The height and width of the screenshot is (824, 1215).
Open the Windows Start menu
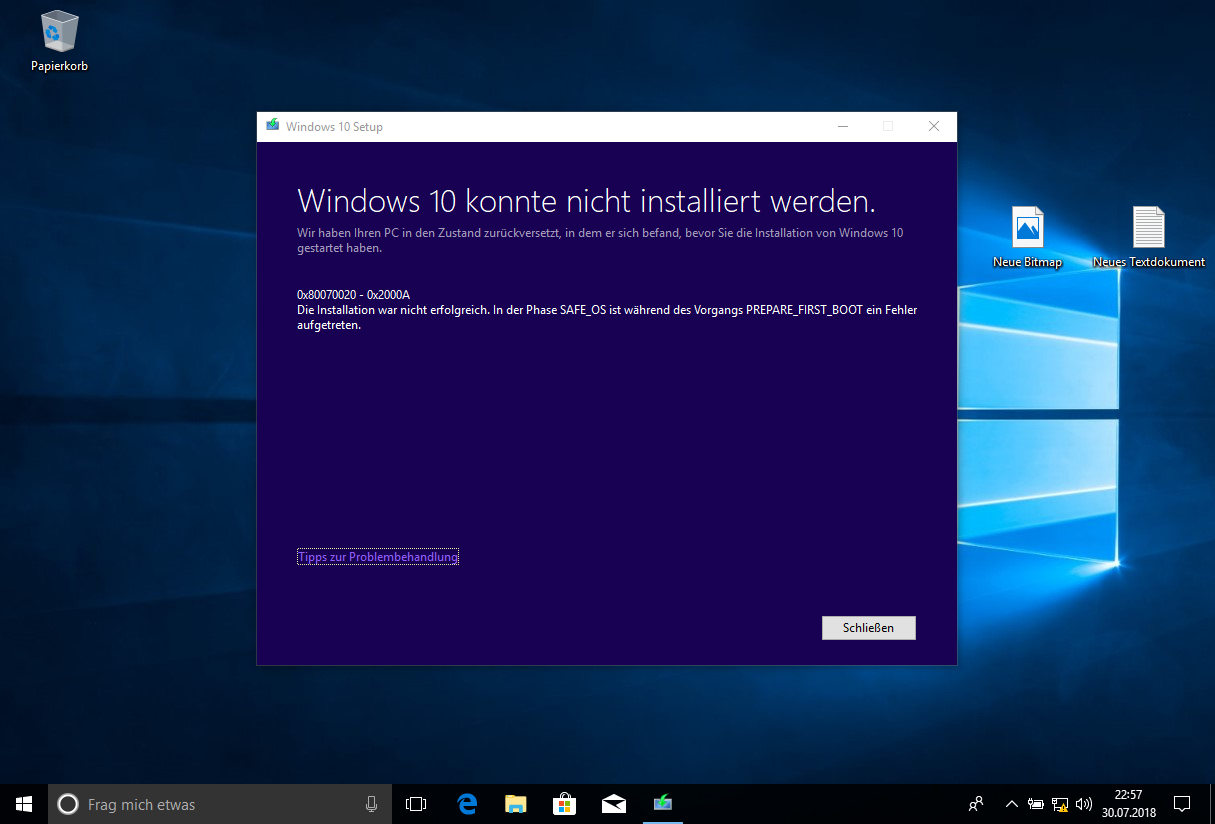24,804
